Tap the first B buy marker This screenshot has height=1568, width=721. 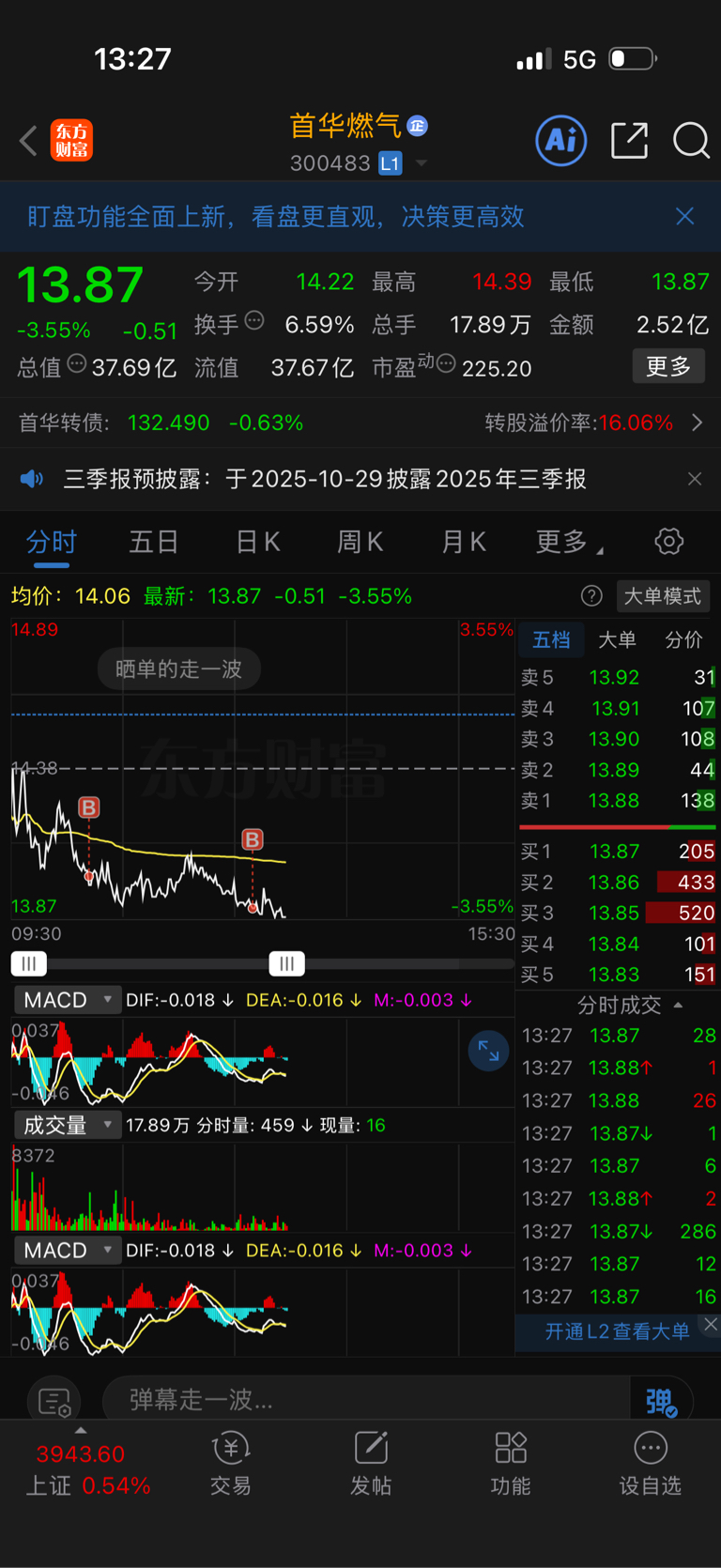(x=88, y=807)
